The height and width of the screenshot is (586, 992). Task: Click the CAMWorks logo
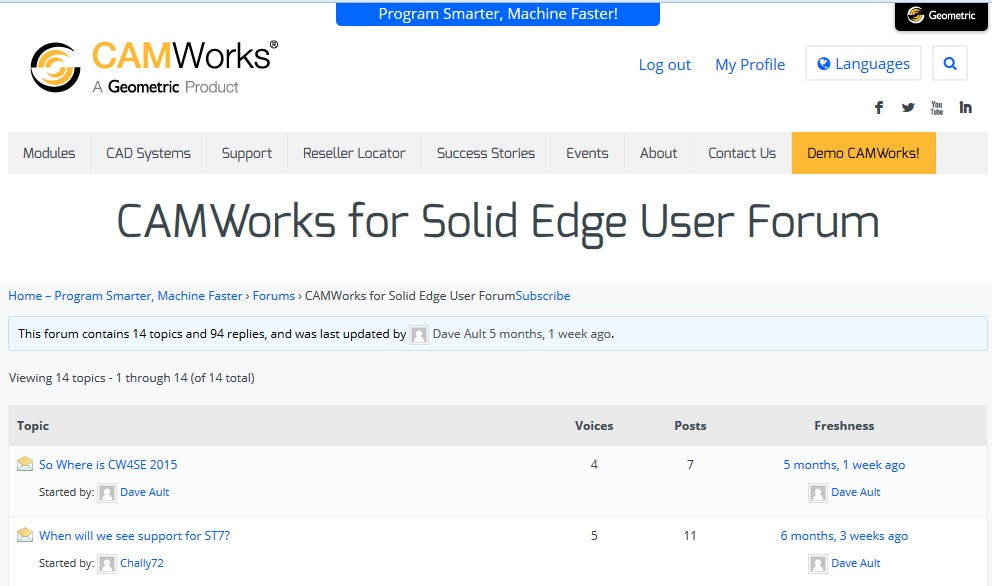point(154,67)
